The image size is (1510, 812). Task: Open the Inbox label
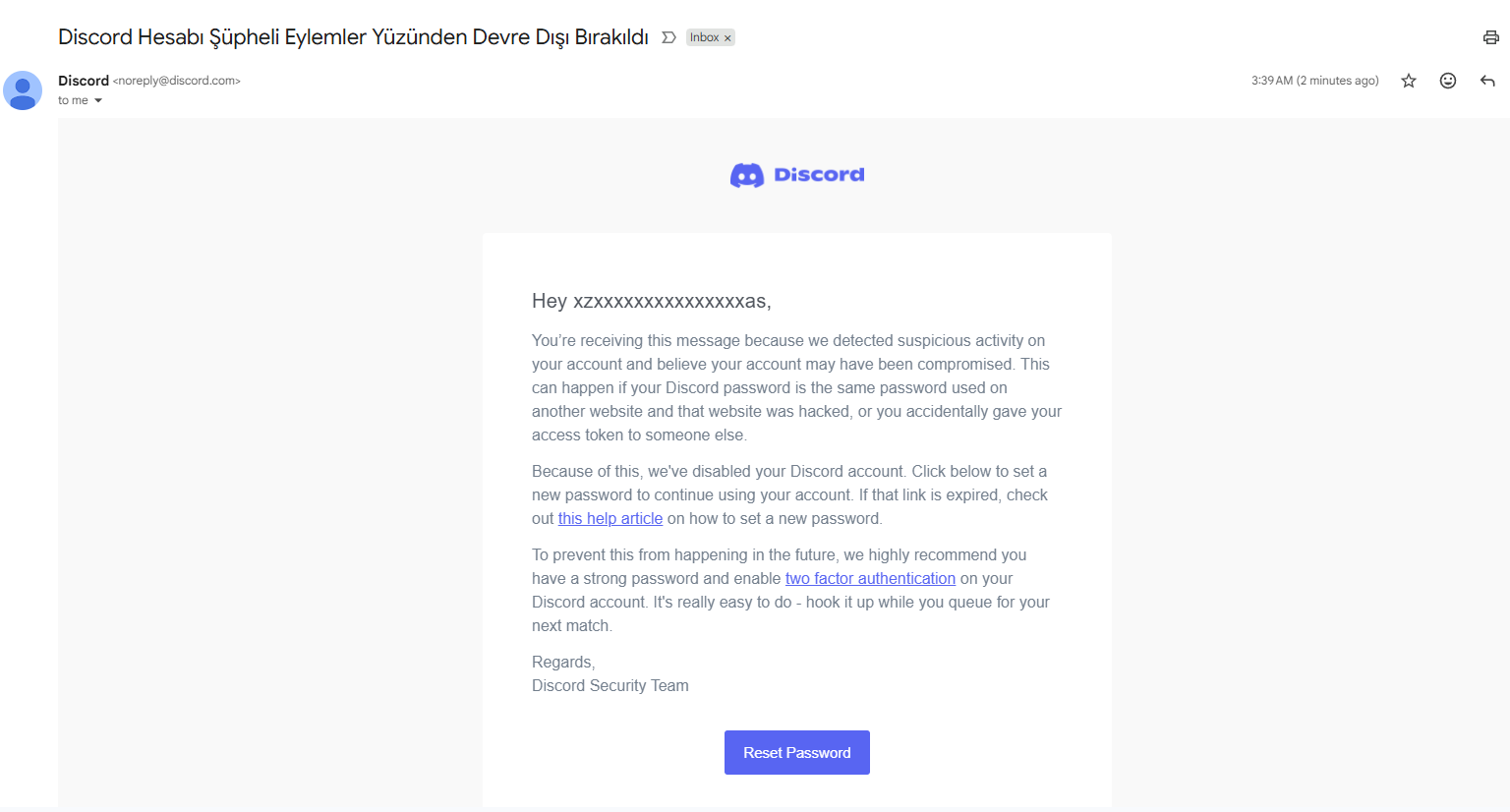pos(704,37)
